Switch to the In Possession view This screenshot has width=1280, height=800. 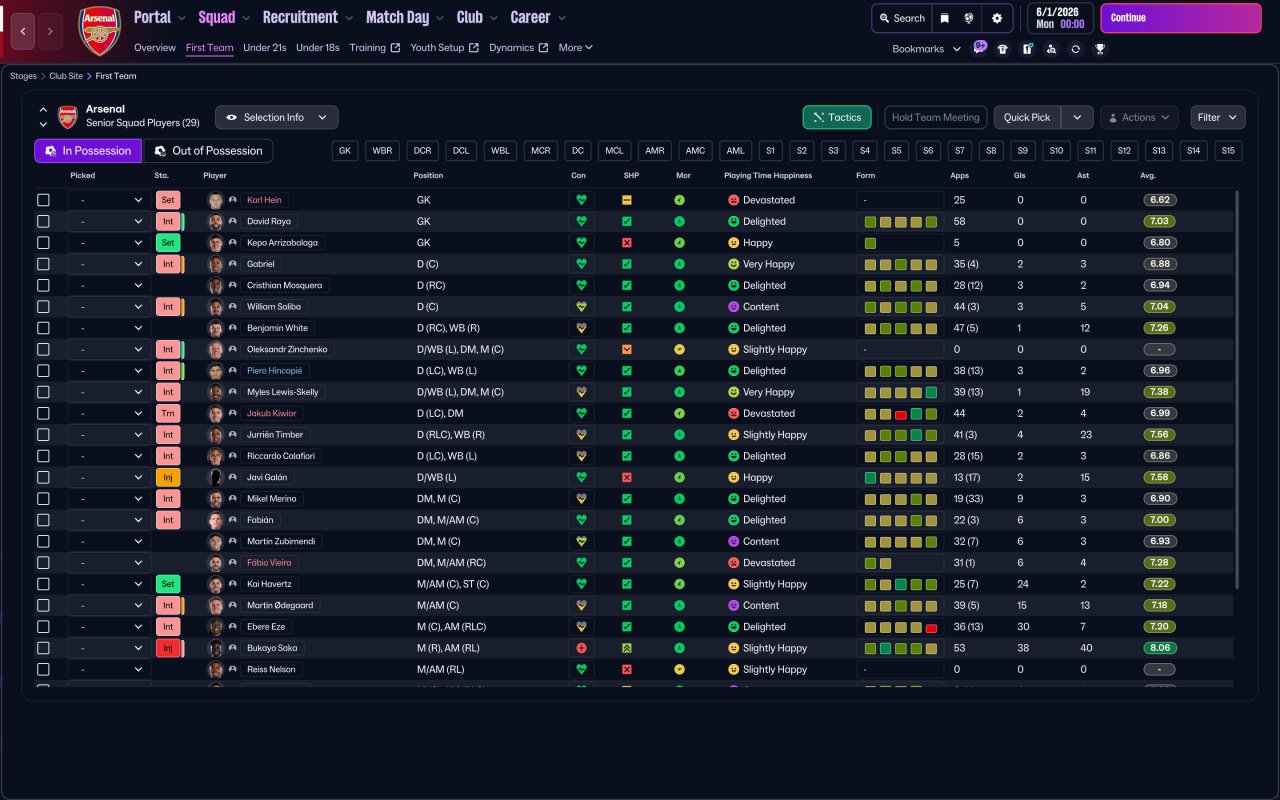(x=88, y=151)
